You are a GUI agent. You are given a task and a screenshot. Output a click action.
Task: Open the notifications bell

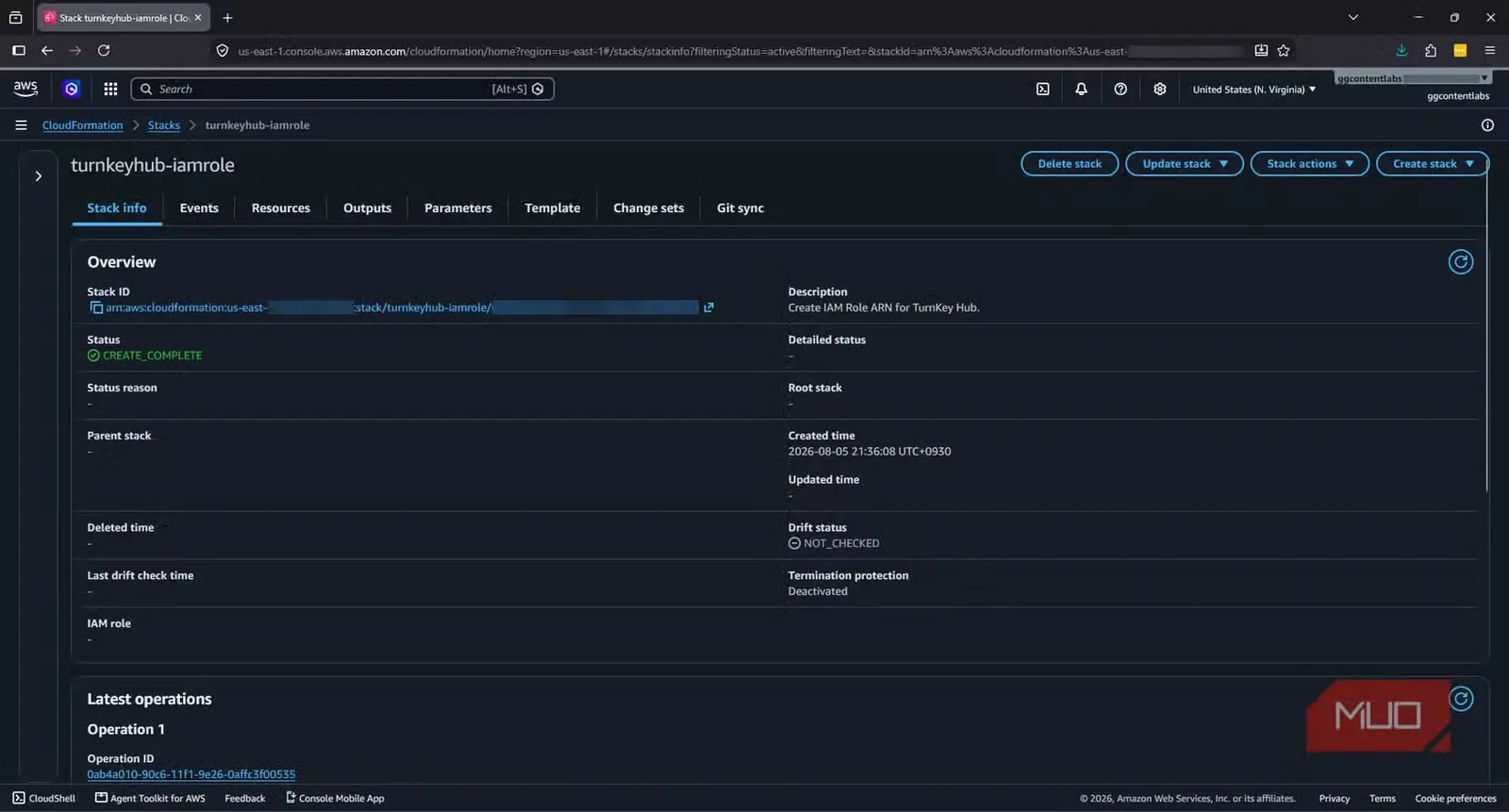(1081, 89)
